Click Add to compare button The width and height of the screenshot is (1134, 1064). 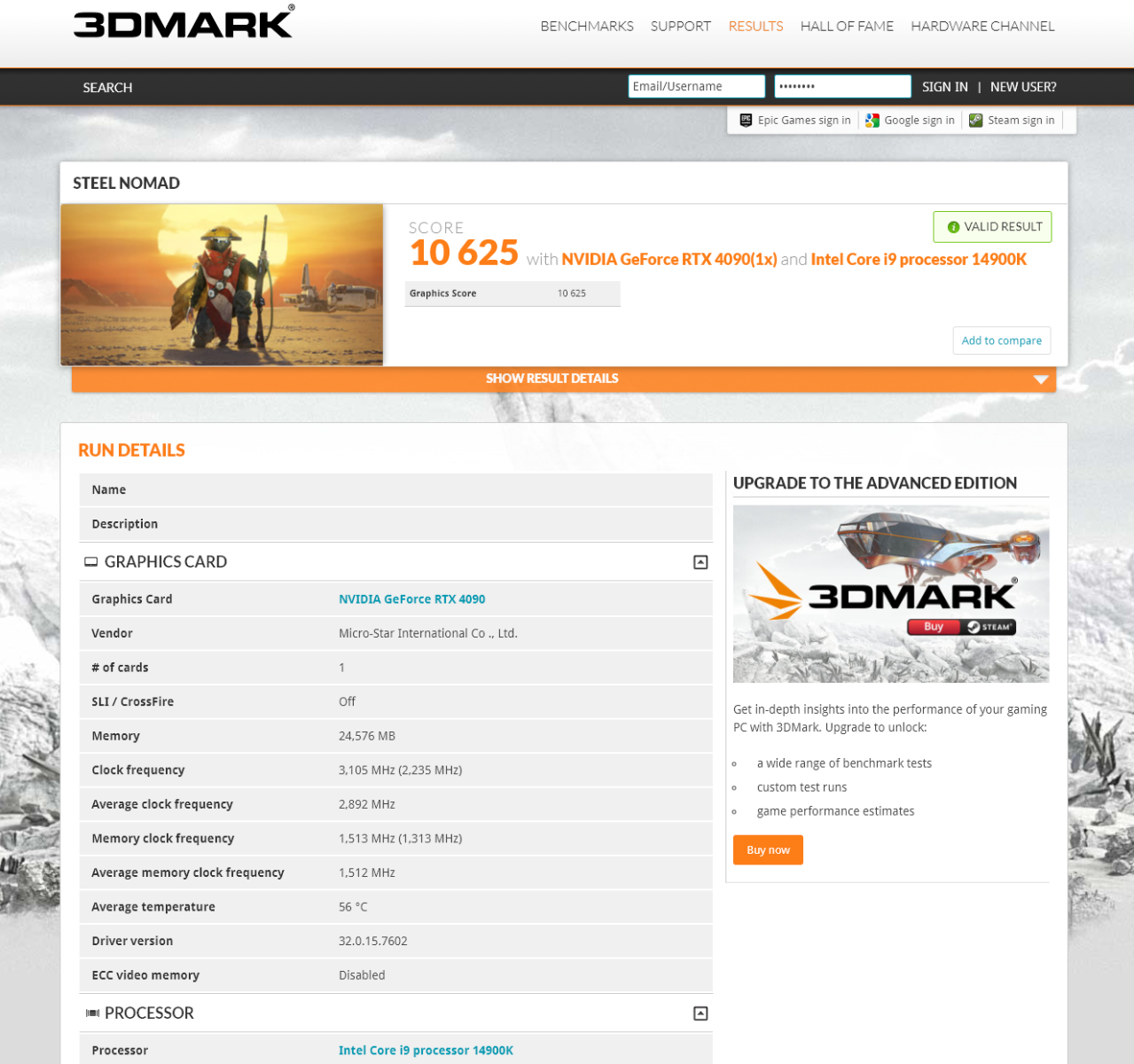(x=1002, y=340)
